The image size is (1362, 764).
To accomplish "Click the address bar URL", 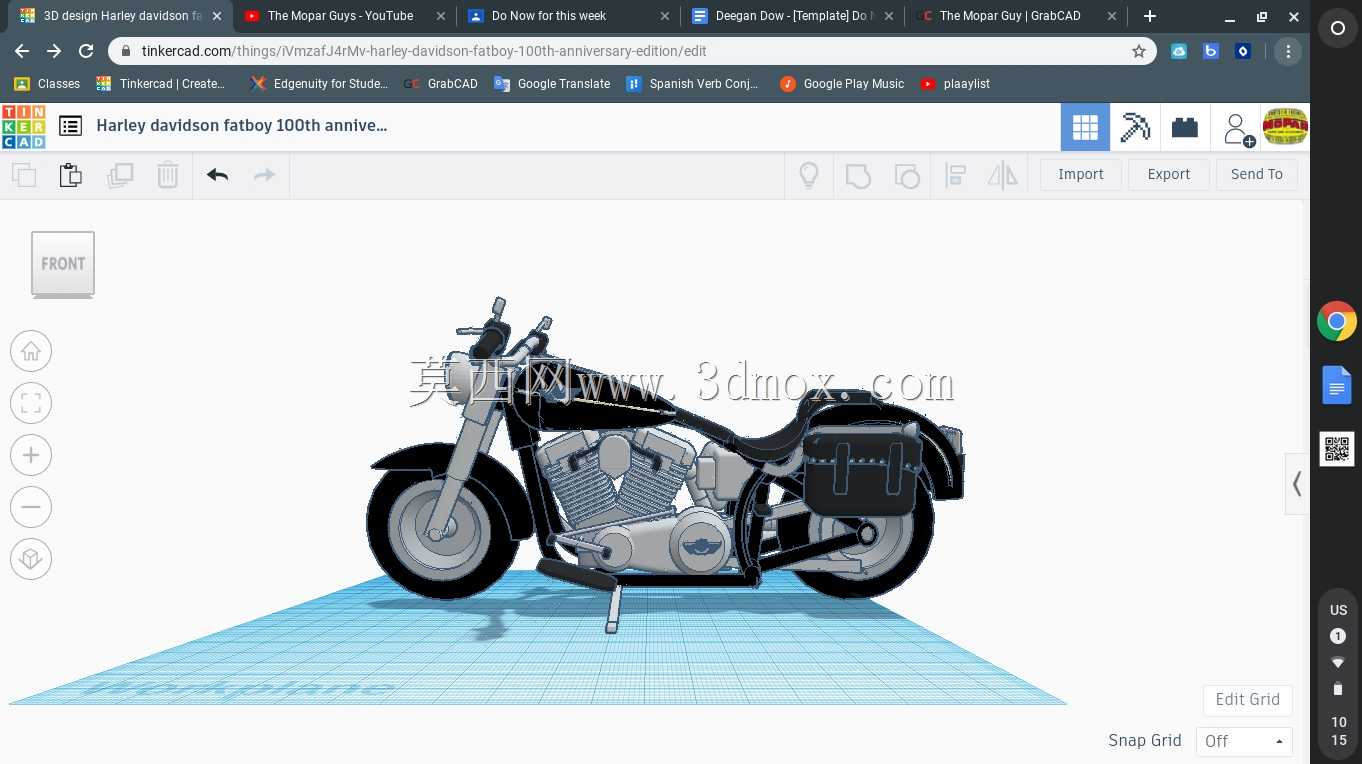I will point(424,51).
